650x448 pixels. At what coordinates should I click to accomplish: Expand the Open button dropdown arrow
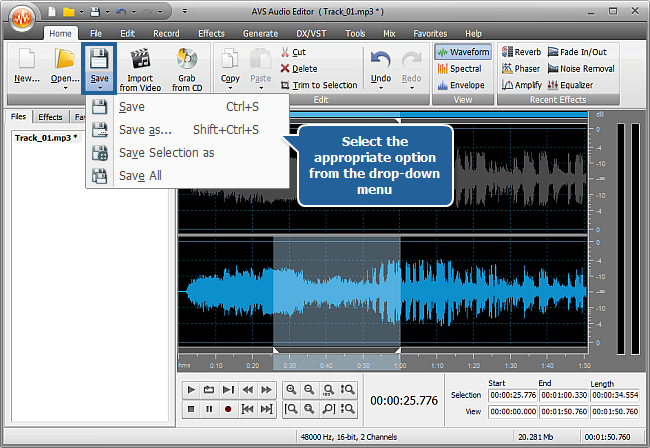[65, 88]
